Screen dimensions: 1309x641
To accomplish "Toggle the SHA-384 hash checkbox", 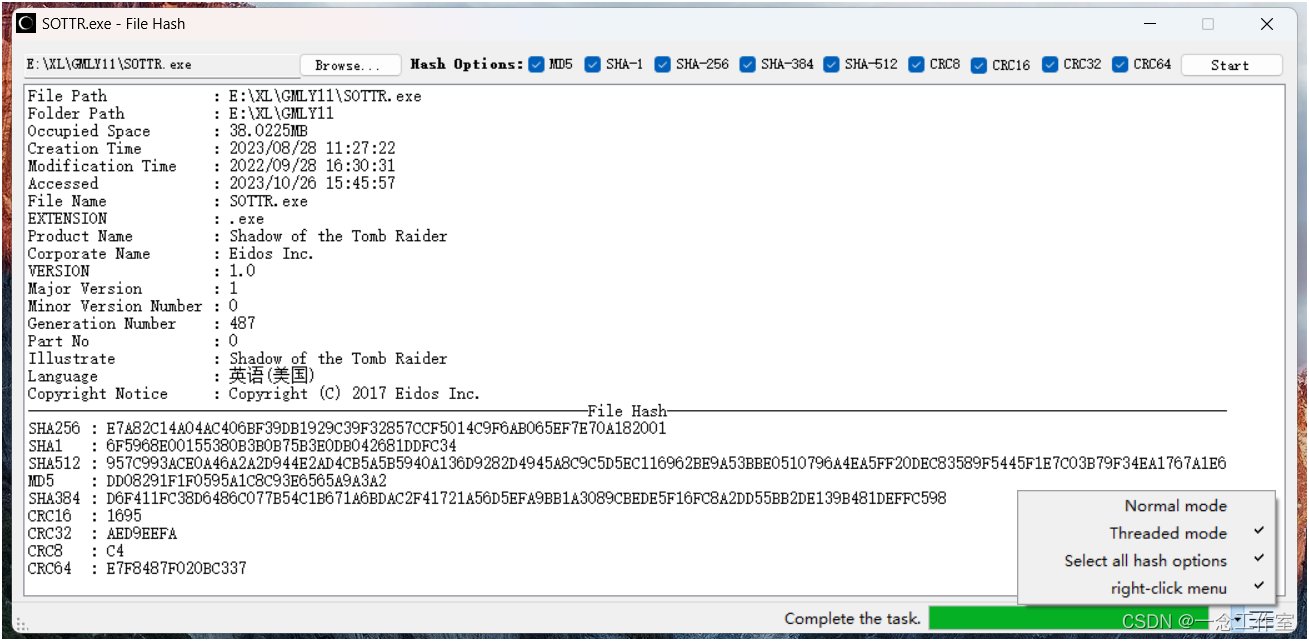I will point(748,64).
